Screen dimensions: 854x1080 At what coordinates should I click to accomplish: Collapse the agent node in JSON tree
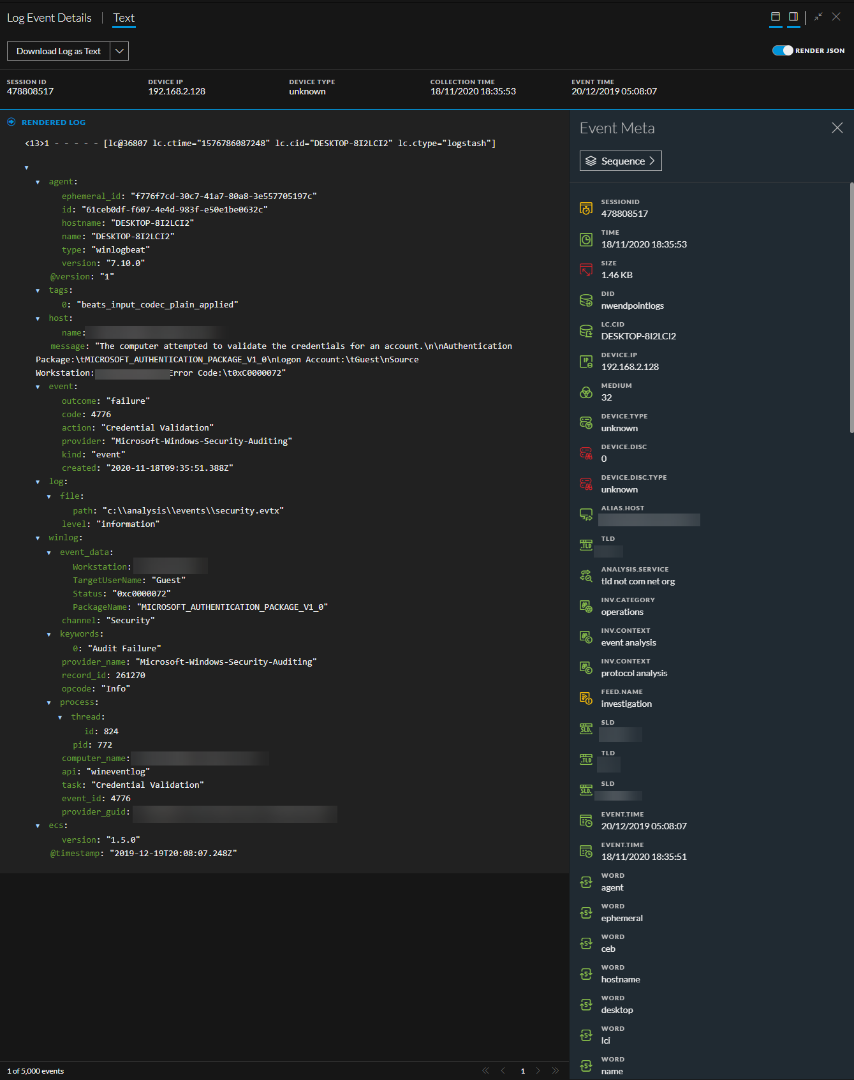[38, 182]
